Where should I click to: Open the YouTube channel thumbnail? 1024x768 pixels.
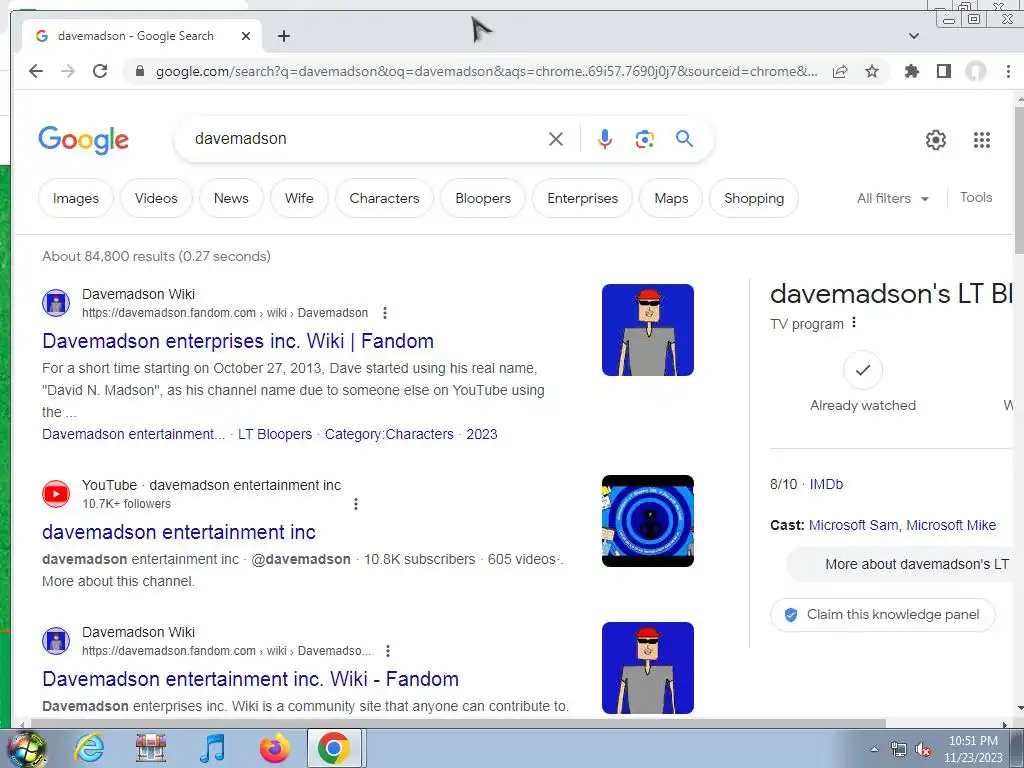point(648,521)
